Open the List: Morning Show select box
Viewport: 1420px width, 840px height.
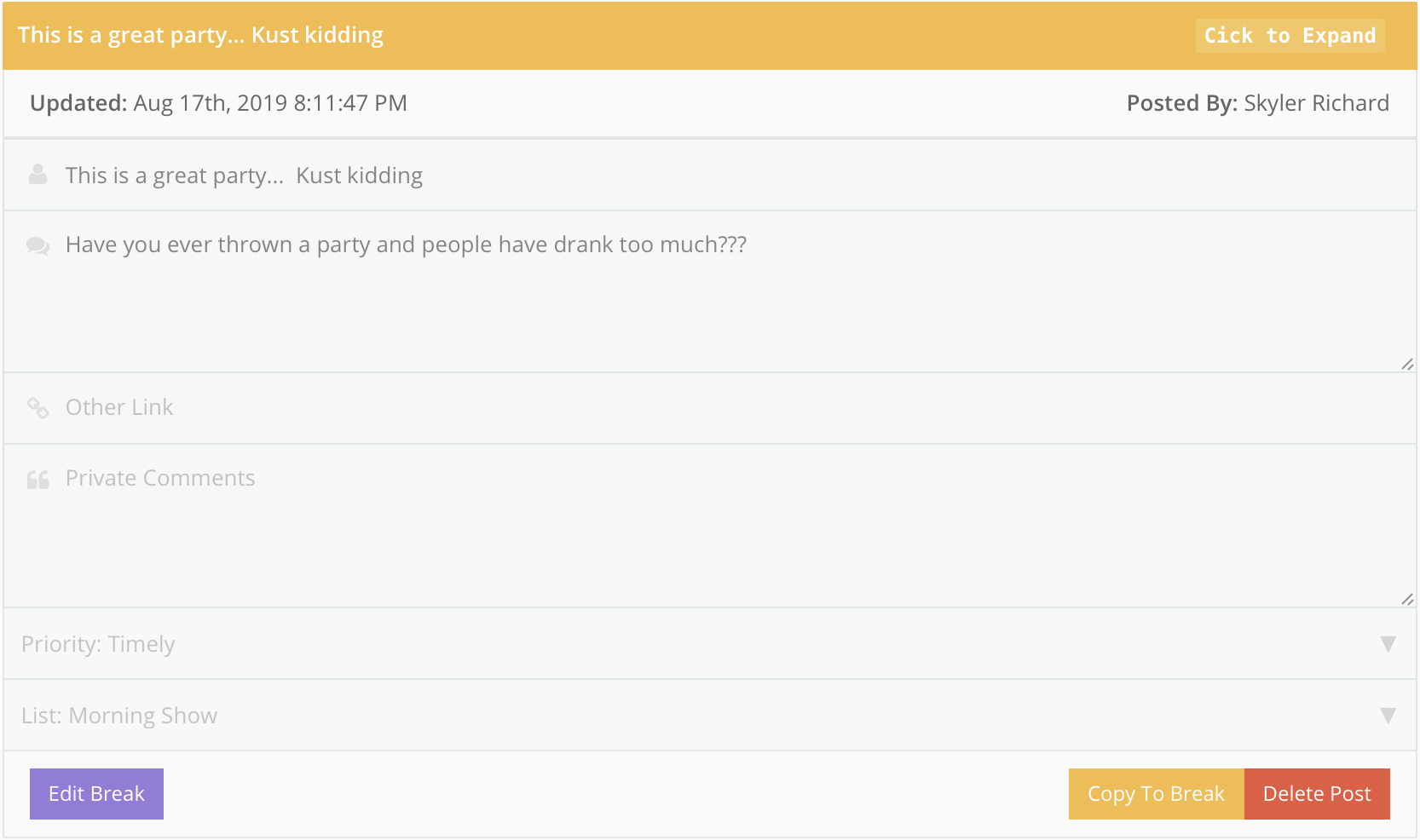pyautogui.click(x=682, y=716)
